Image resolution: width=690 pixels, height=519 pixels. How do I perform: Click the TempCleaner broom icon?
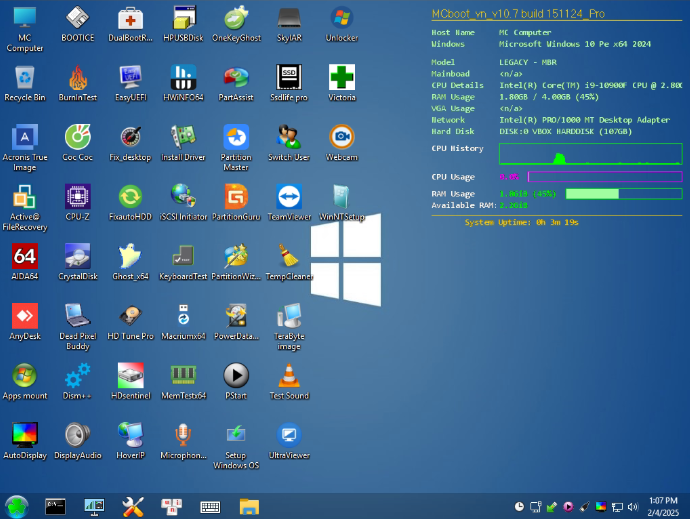(289, 262)
